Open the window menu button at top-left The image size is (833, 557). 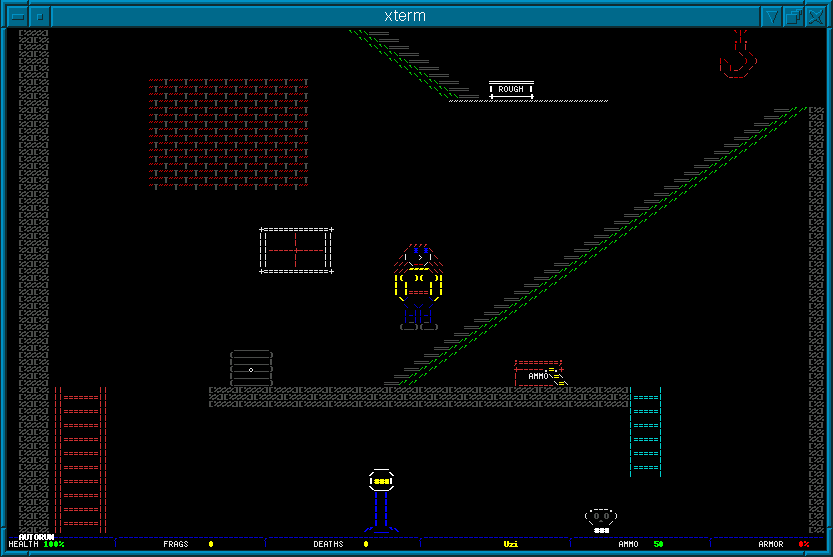pyautogui.click(x=18, y=16)
